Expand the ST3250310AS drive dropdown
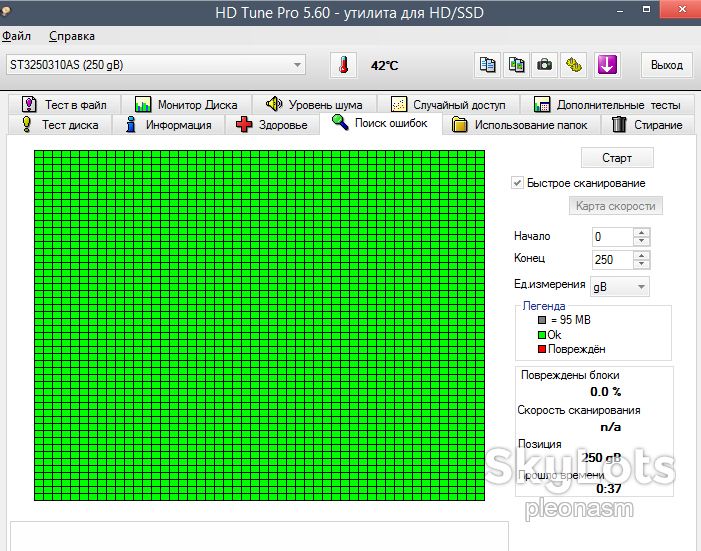 [x=297, y=65]
